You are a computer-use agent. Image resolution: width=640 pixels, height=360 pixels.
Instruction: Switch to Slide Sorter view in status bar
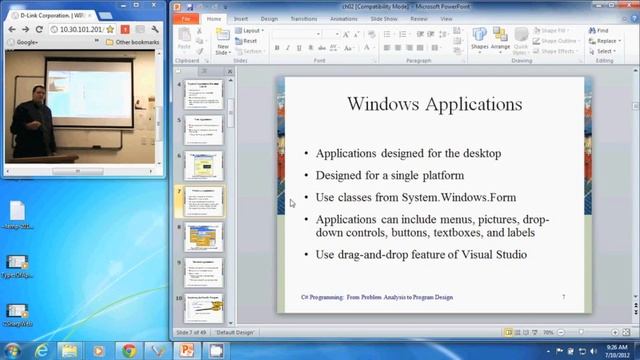point(518,333)
